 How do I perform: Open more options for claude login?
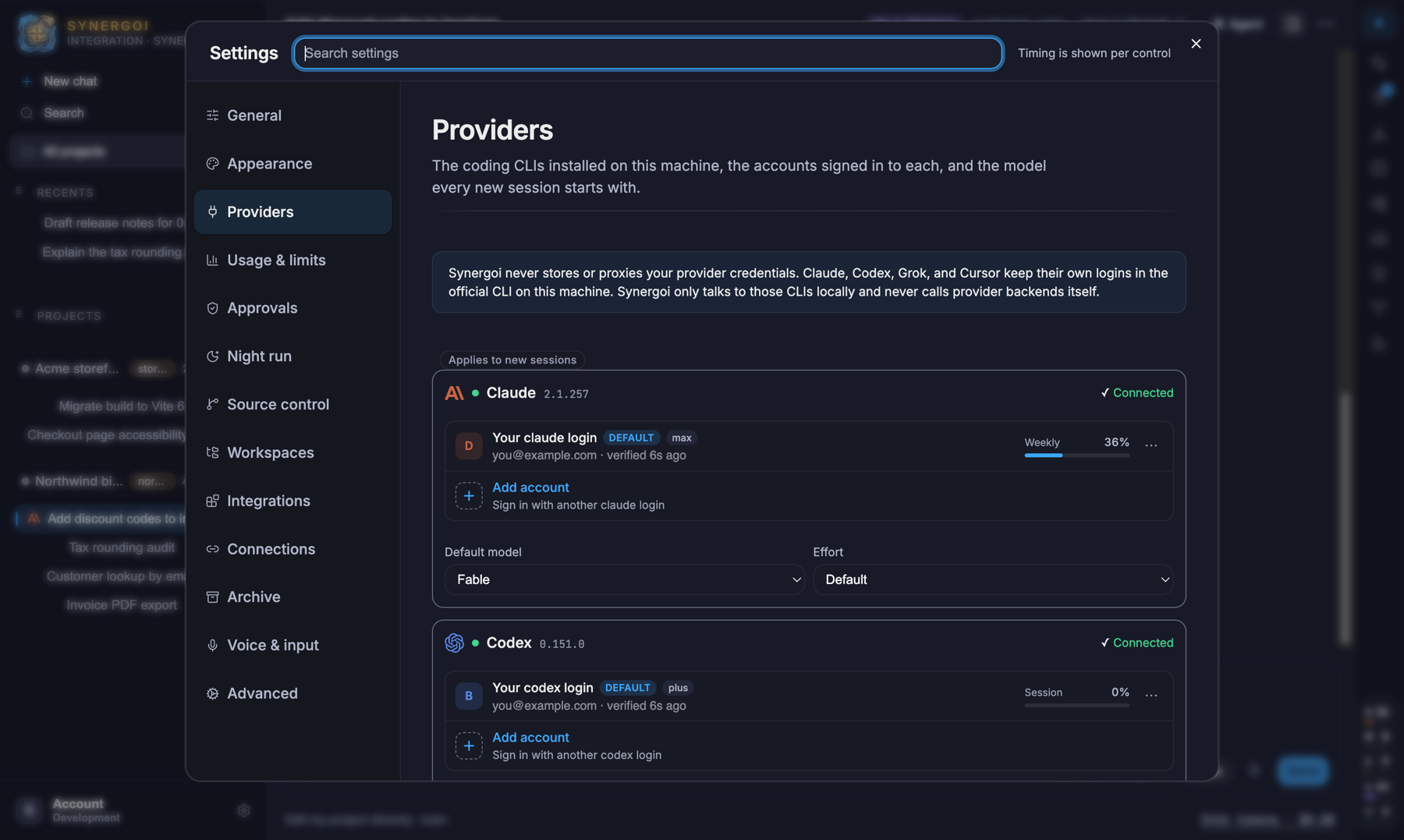pyautogui.click(x=1151, y=445)
